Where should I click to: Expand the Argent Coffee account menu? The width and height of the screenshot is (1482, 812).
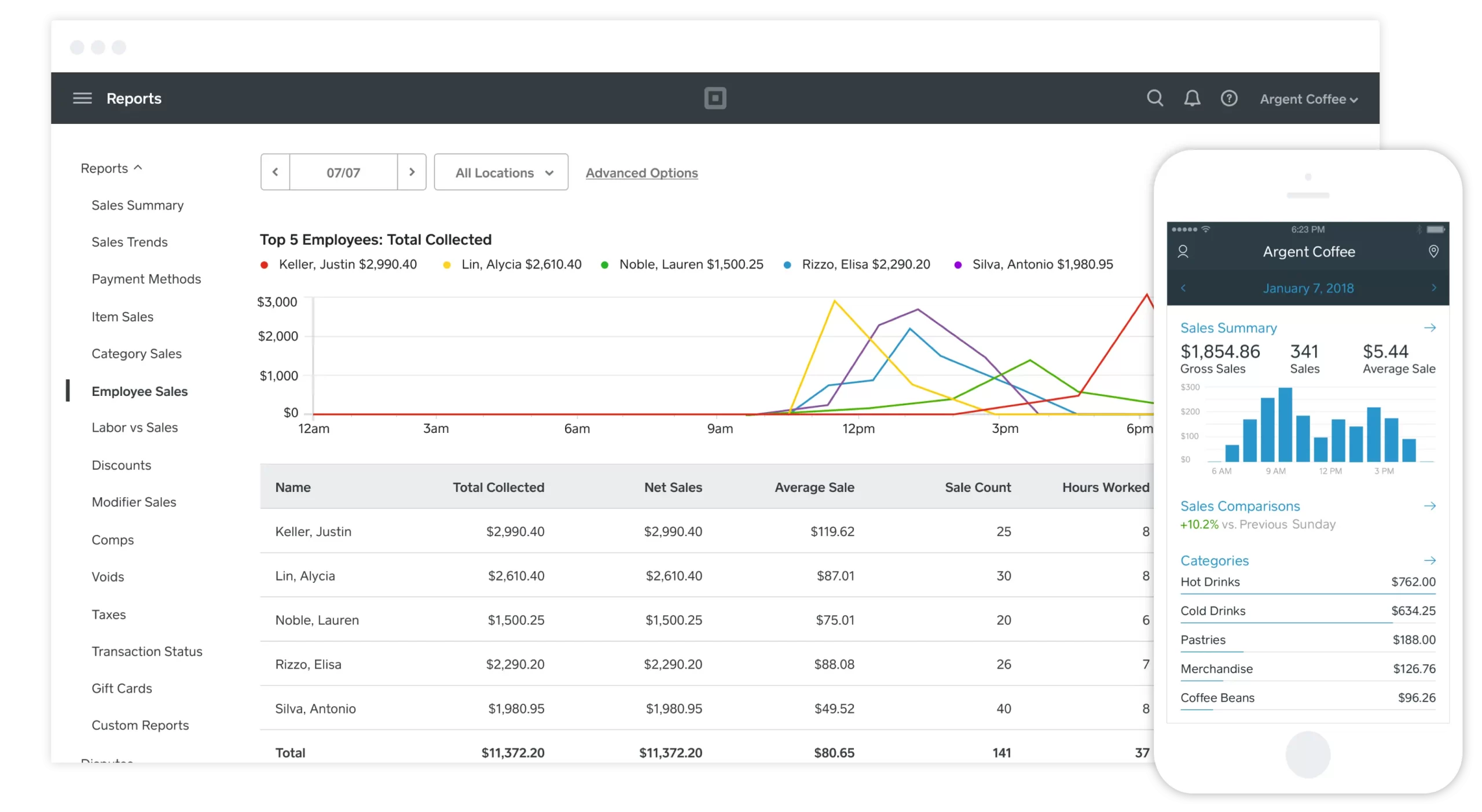pyautogui.click(x=1308, y=100)
